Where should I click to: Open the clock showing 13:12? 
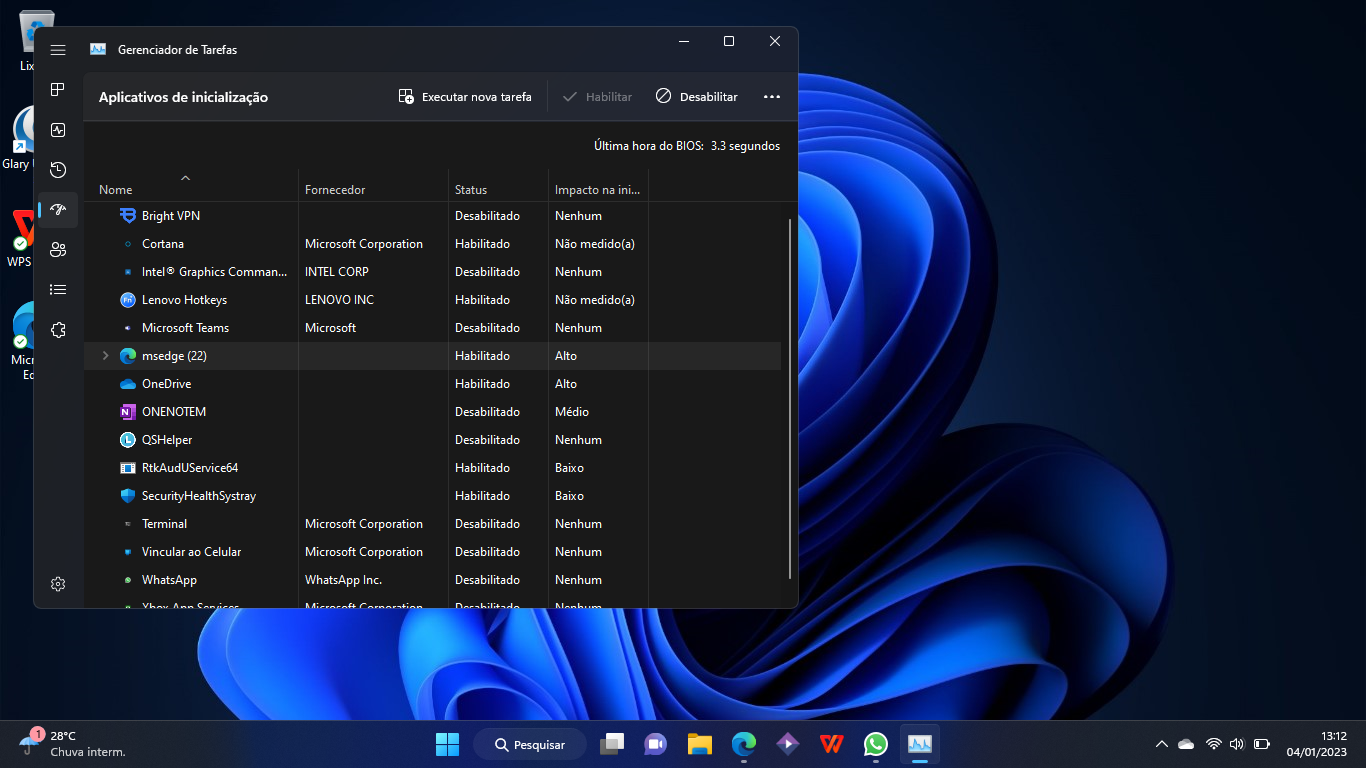[x=1317, y=744]
